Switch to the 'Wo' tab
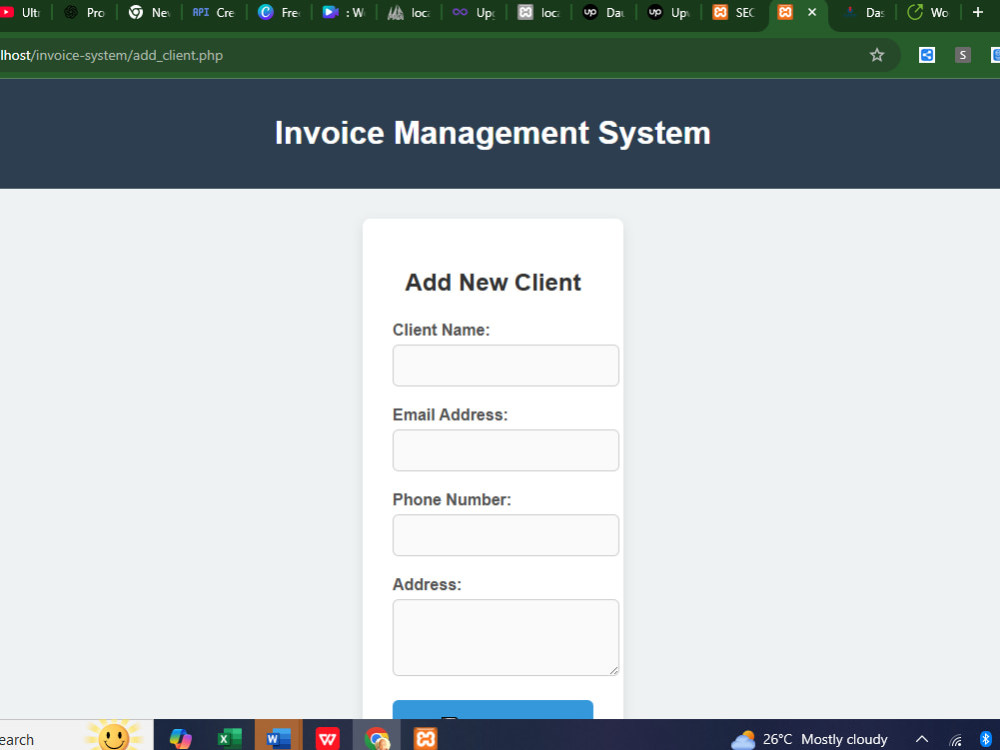Image resolution: width=1000 pixels, height=750 pixels. [x=929, y=12]
